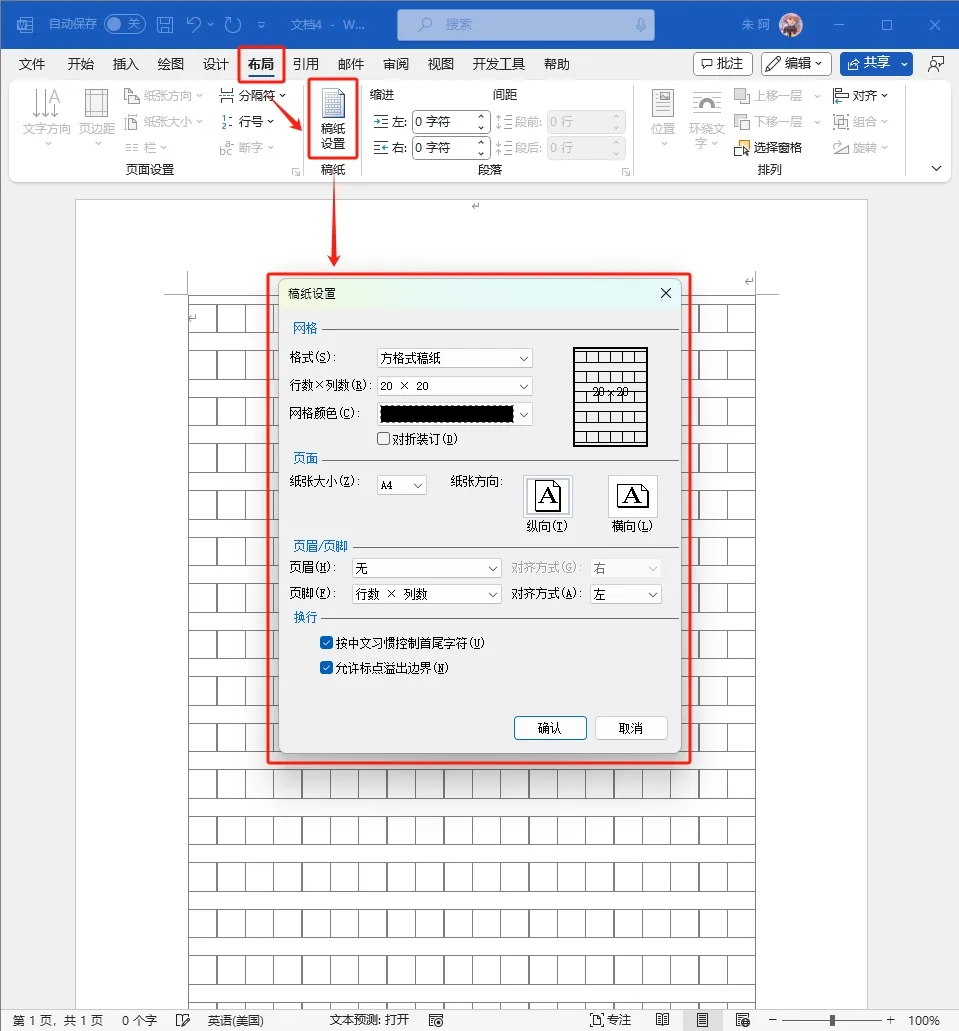The height and width of the screenshot is (1031, 959).
Task: Click the 稿纸设置 icon in the ribbon
Action: coord(332,119)
